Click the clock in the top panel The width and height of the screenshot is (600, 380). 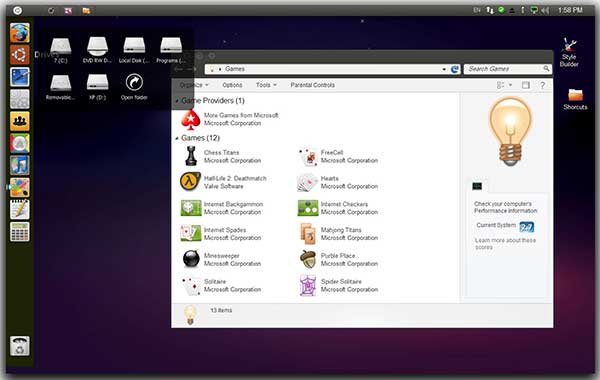(x=570, y=10)
